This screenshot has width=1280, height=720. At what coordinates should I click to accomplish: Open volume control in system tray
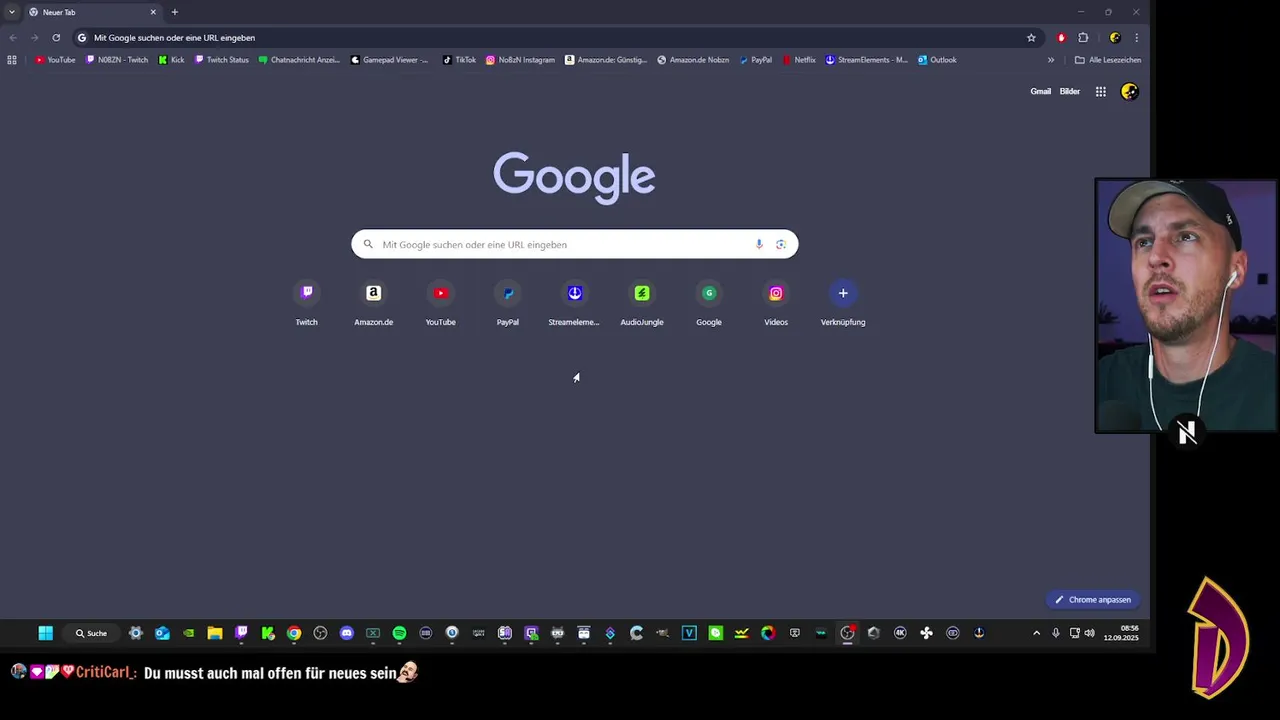point(1089,633)
